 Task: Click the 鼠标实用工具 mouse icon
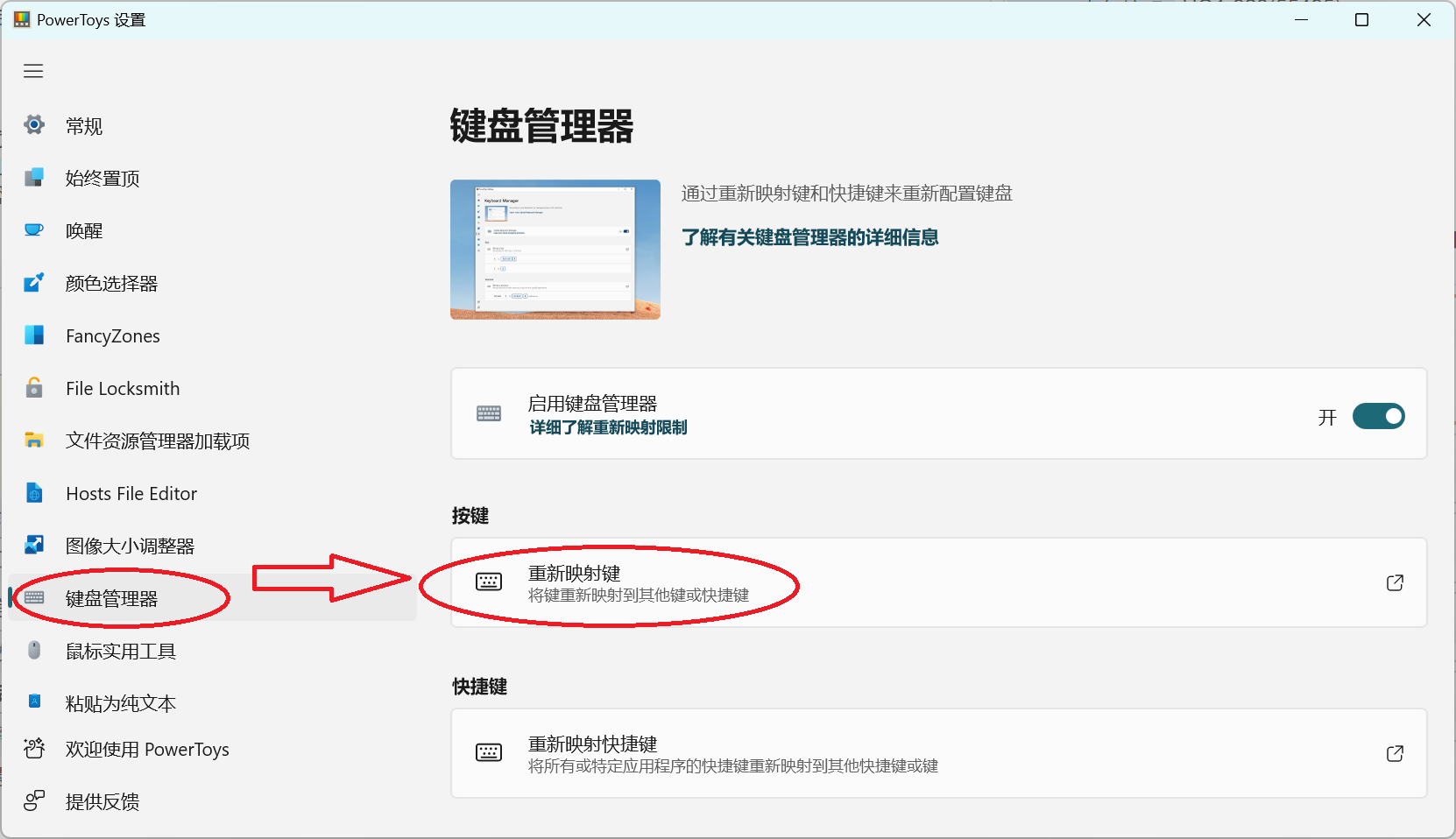click(x=34, y=650)
